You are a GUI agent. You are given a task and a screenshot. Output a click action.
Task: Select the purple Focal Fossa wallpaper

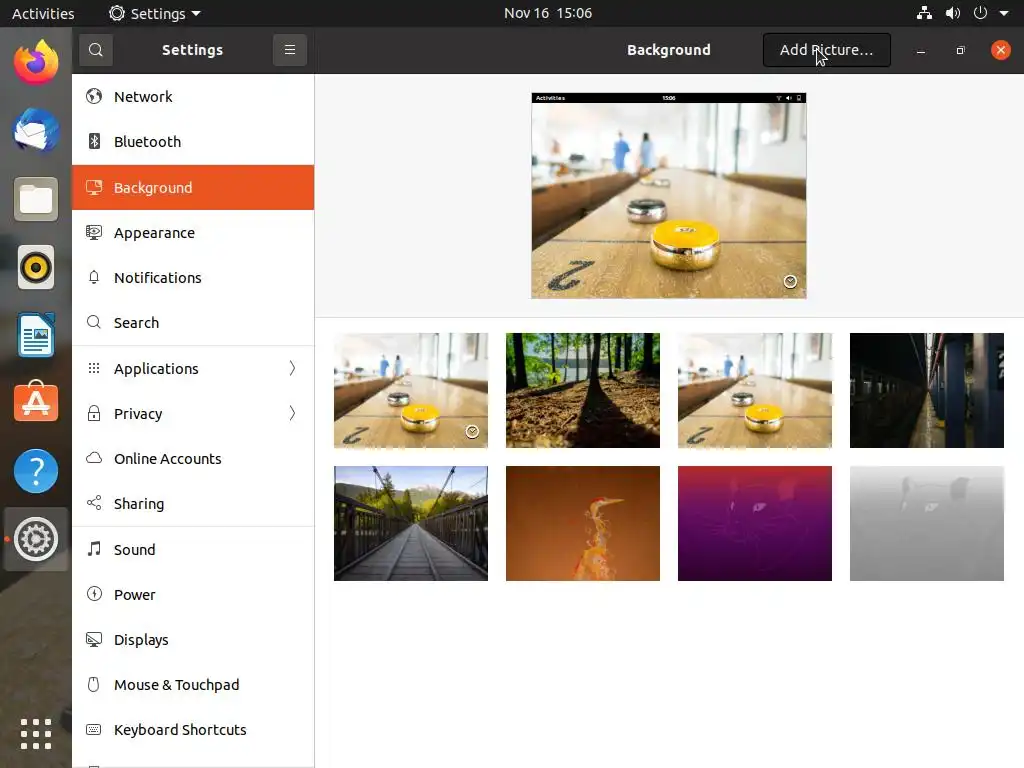[755, 523]
